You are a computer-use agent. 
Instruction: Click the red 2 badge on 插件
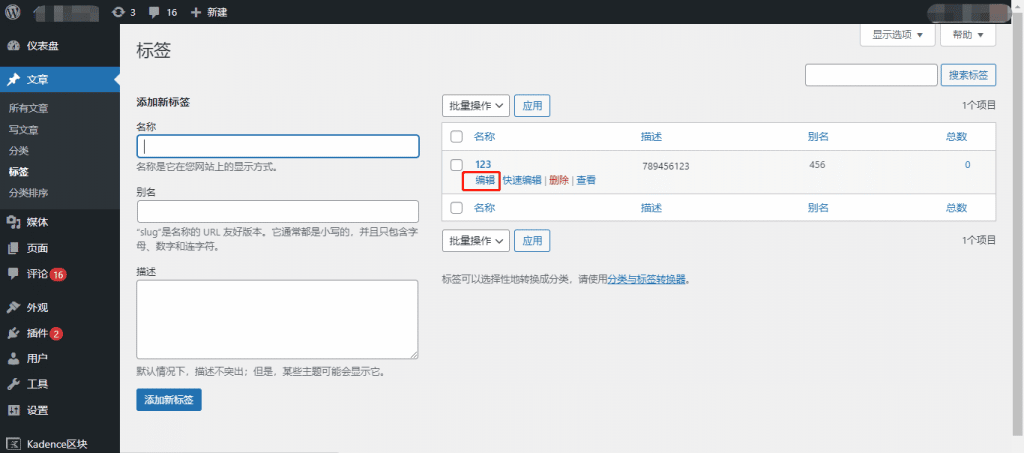point(56,334)
